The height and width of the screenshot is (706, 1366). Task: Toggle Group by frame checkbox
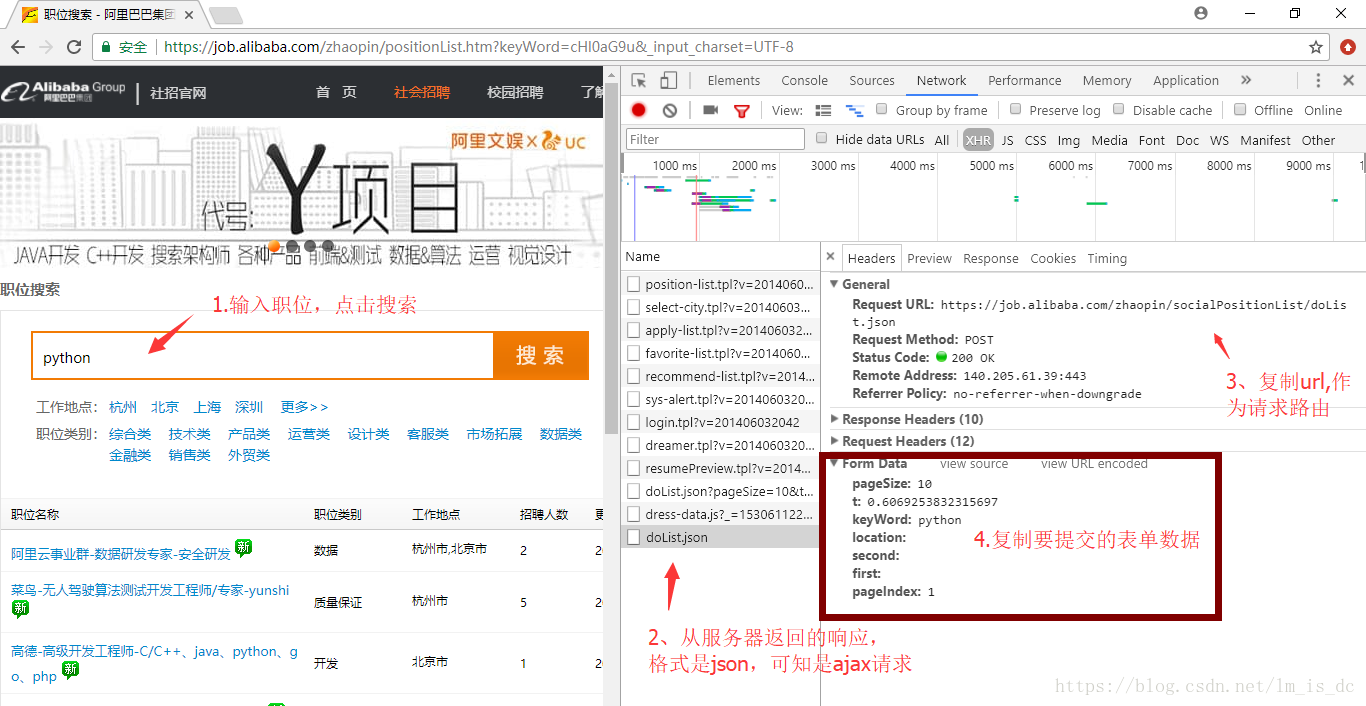coord(882,109)
